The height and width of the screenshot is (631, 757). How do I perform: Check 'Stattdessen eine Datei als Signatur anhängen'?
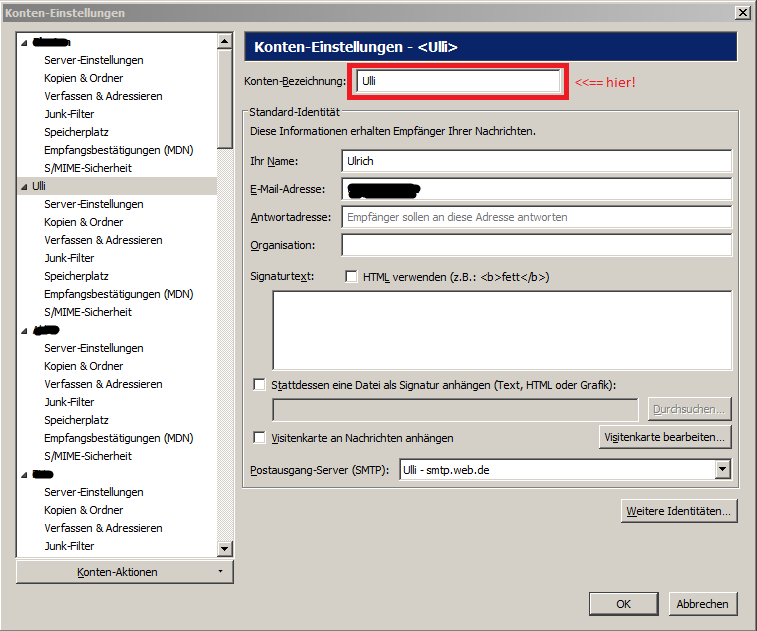click(260, 384)
